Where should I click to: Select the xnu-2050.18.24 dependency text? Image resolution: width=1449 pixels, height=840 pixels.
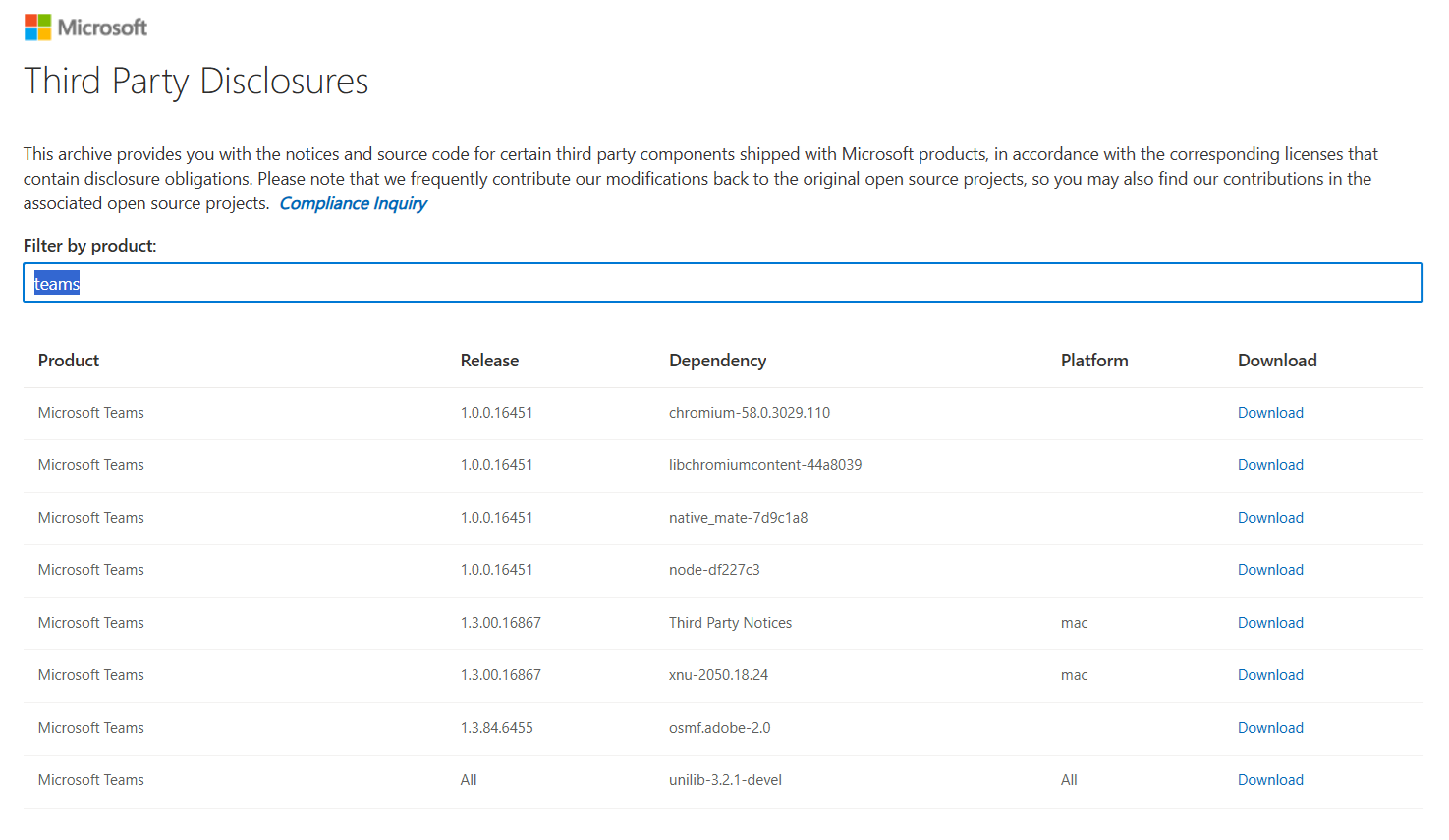click(x=718, y=675)
